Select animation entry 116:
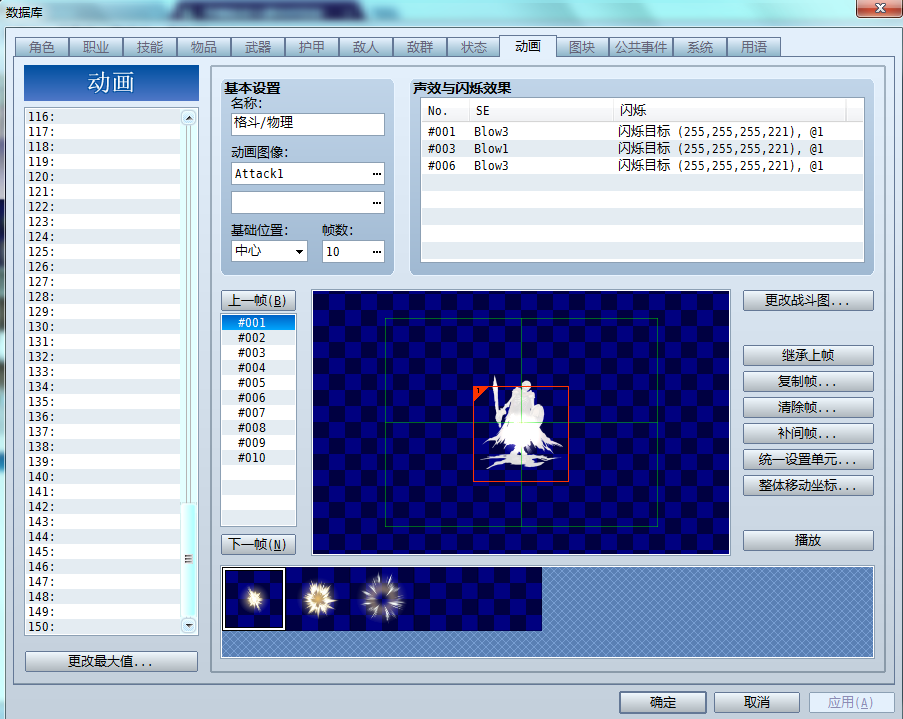903x719 pixels. click(104, 116)
